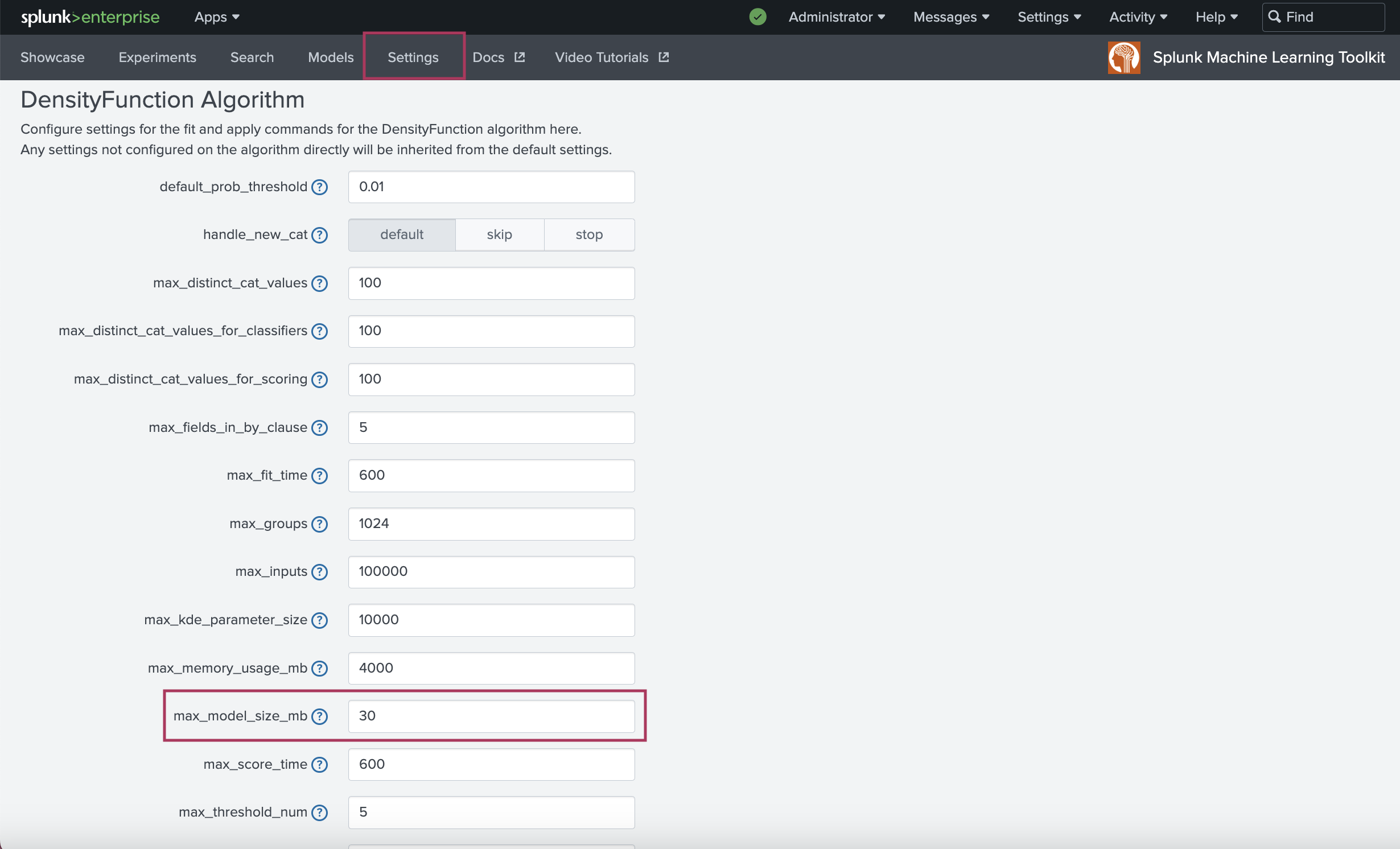This screenshot has width=1400, height=849.
Task: Click the Find magnifier icon
Action: pyautogui.click(x=1275, y=17)
